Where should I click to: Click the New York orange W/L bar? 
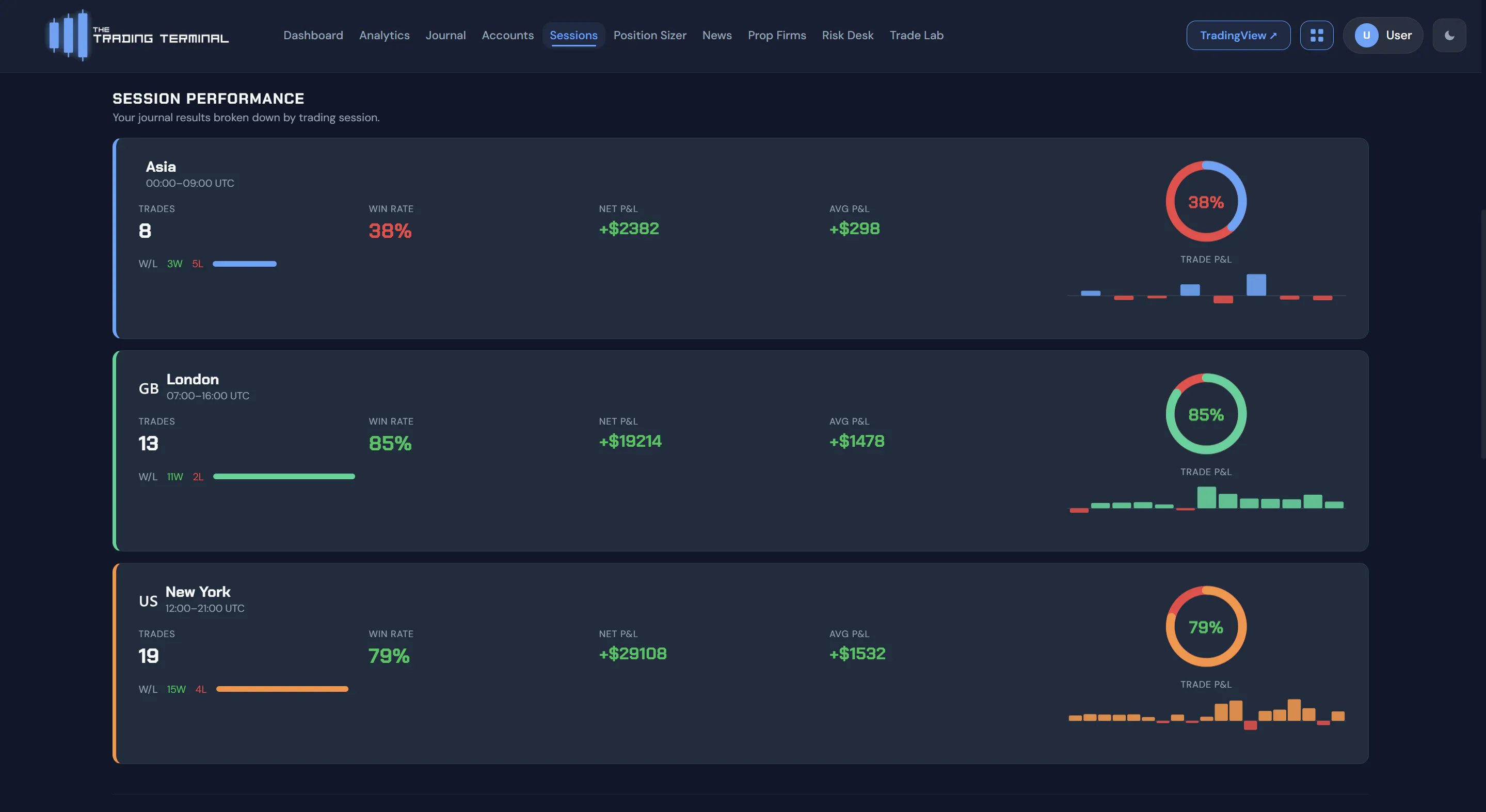pyautogui.click(x=282, y=689)
